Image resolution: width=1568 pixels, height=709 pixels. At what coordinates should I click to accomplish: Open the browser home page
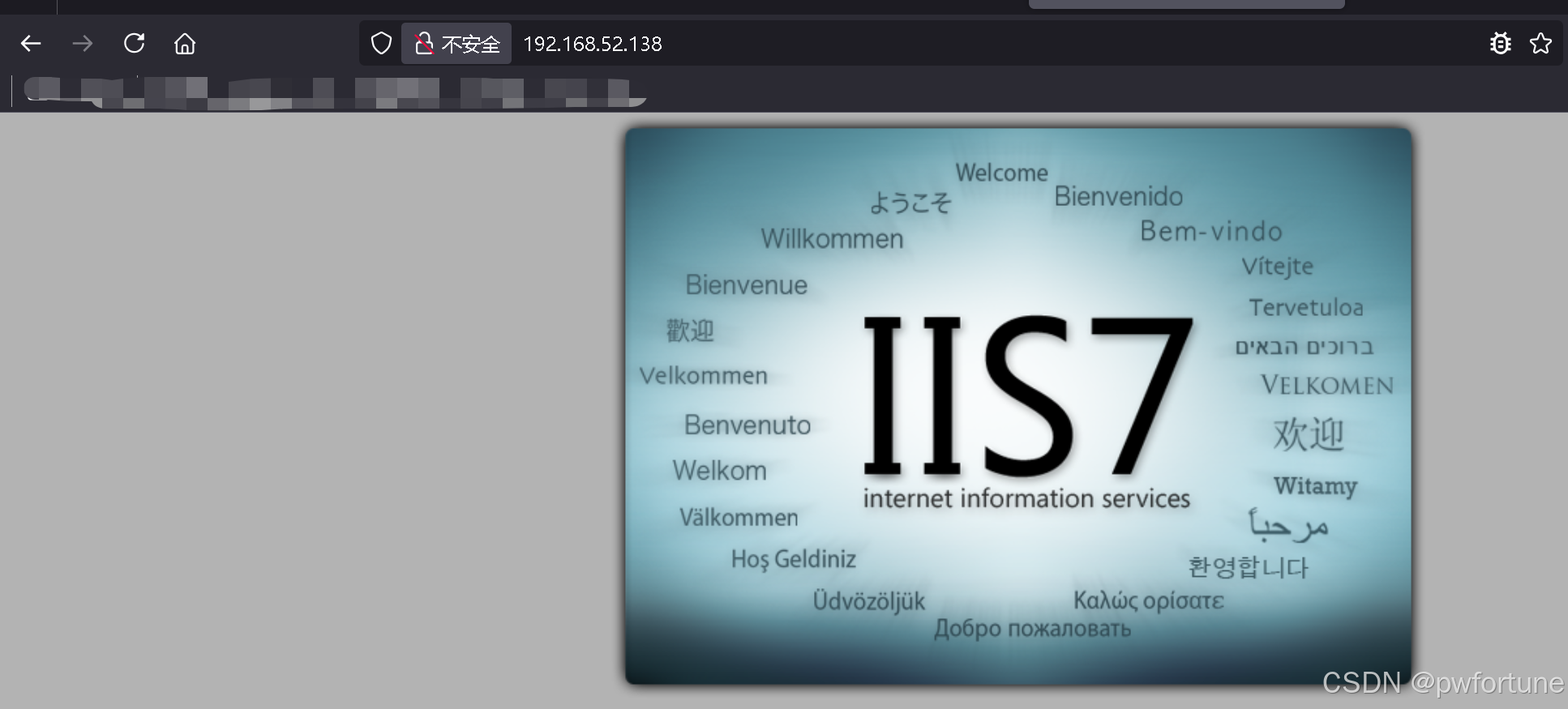click(x=185, y=44)
